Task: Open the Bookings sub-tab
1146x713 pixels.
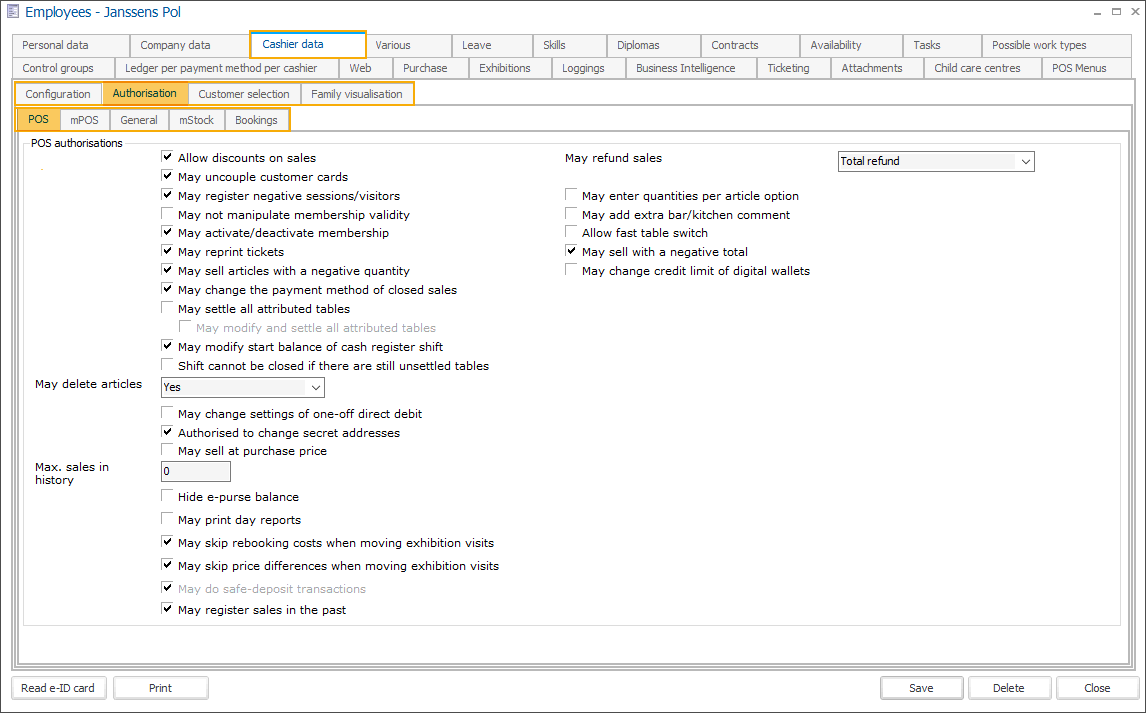Action: tap(257, 119)
